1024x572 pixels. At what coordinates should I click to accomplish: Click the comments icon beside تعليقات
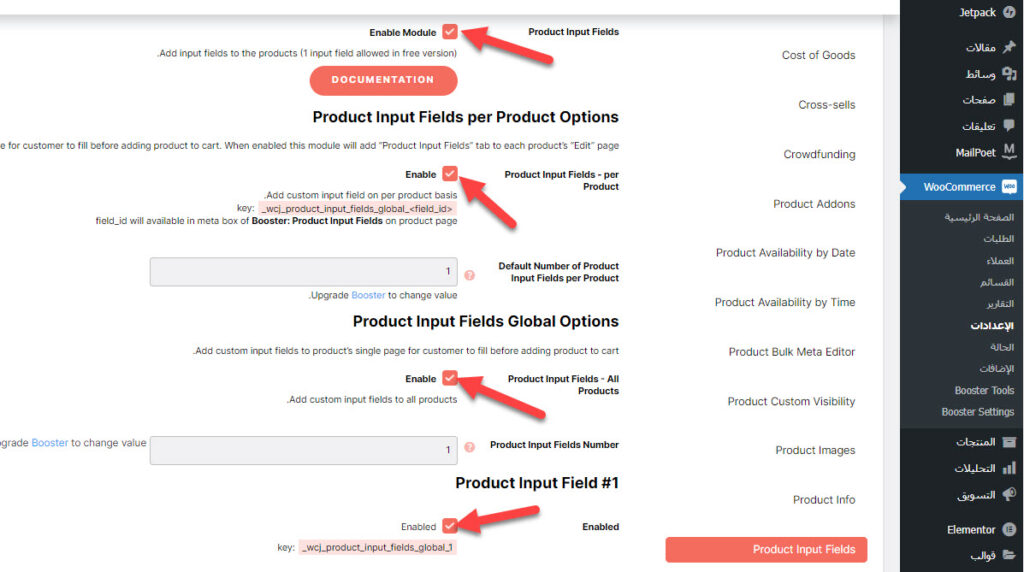(x=1009, y=126)
